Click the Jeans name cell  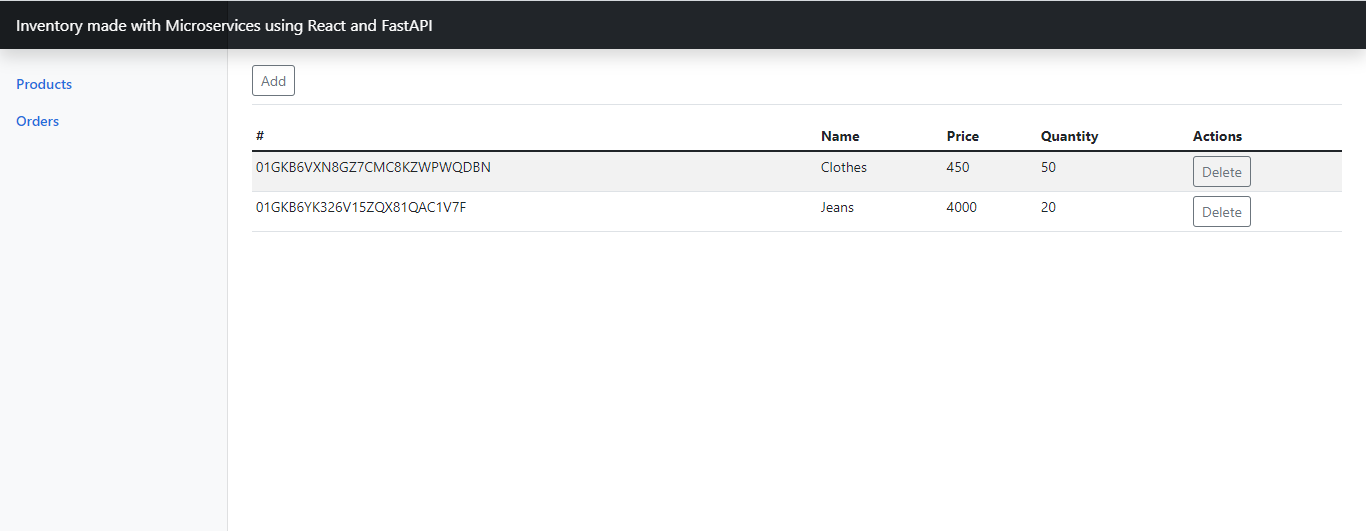838,207
